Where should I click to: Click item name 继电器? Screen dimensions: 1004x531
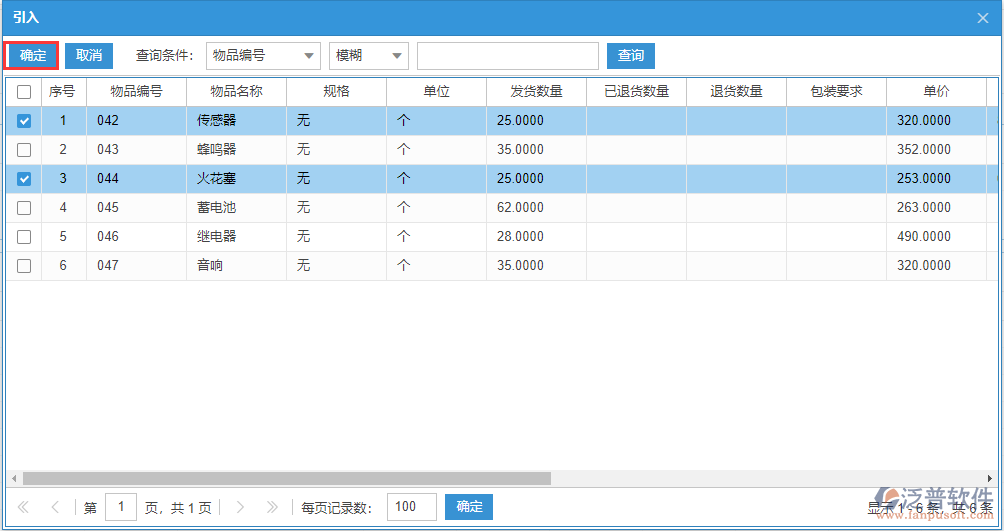coord(216,236)
